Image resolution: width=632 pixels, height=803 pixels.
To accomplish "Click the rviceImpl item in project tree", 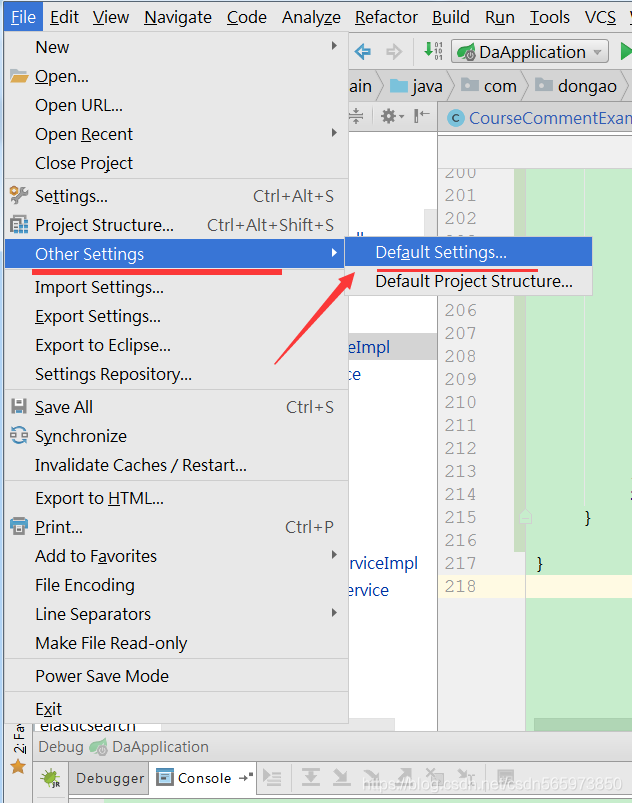I will (x=383, y=563).
